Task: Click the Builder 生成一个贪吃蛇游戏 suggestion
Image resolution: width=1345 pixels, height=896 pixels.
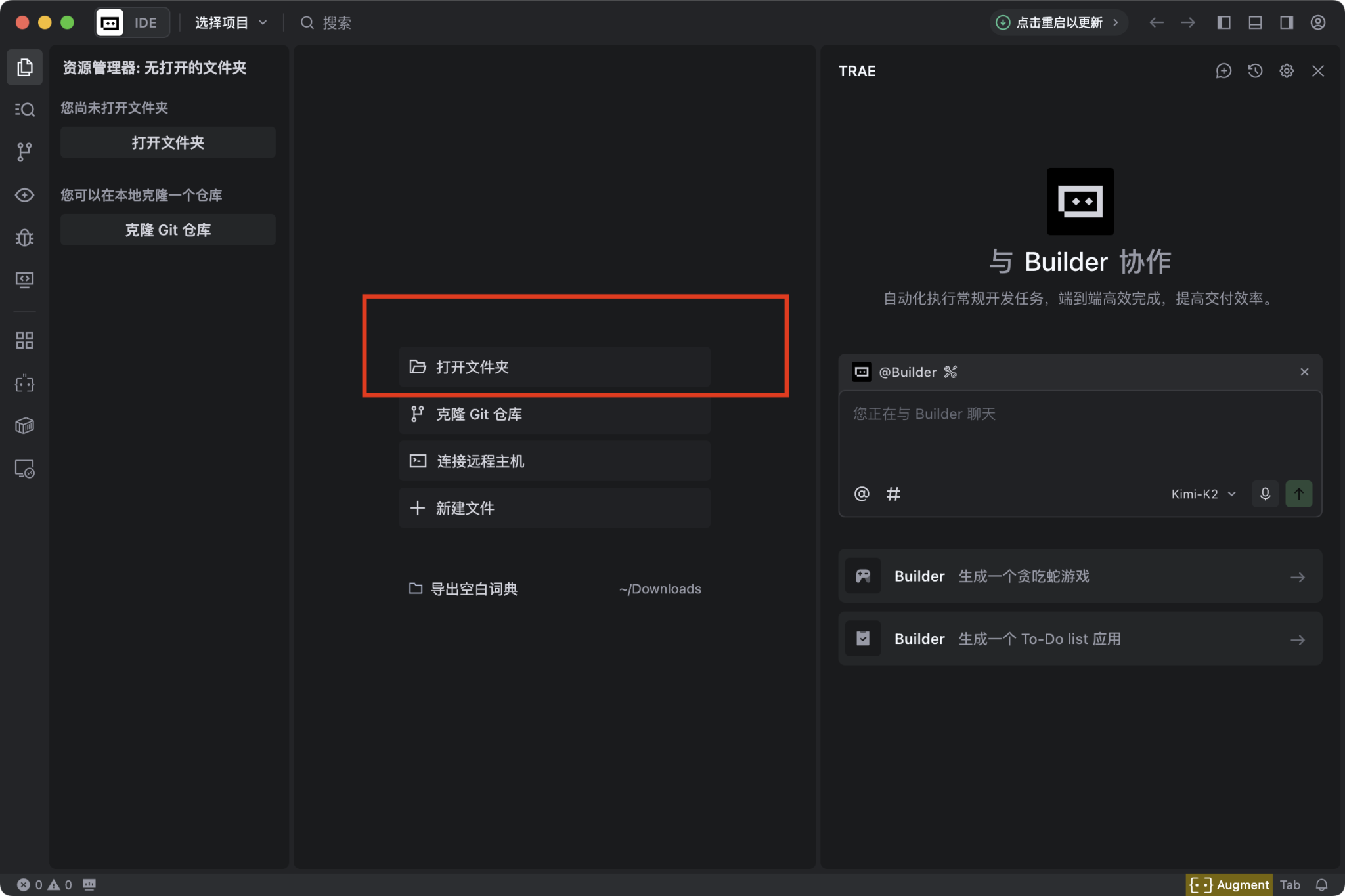Action: pos(1080,576)
